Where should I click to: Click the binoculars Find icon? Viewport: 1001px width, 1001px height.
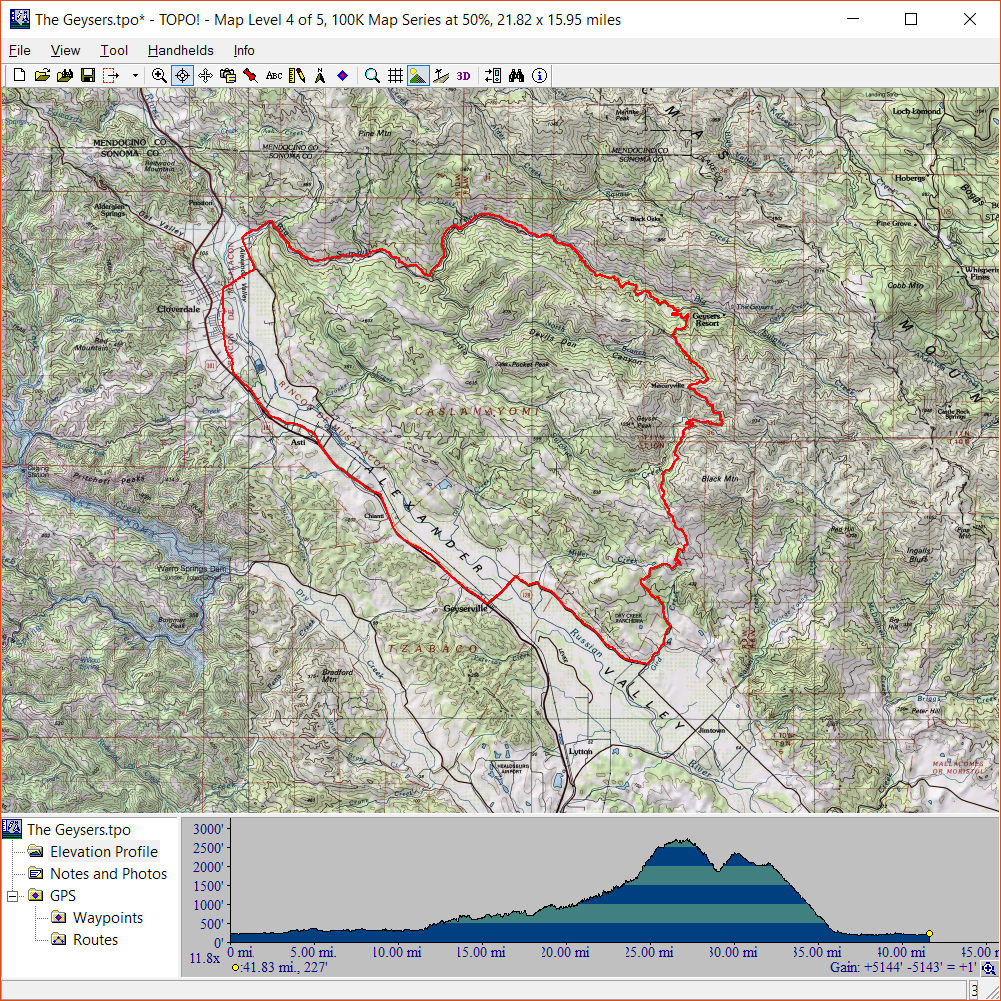(x=517, y=75)
